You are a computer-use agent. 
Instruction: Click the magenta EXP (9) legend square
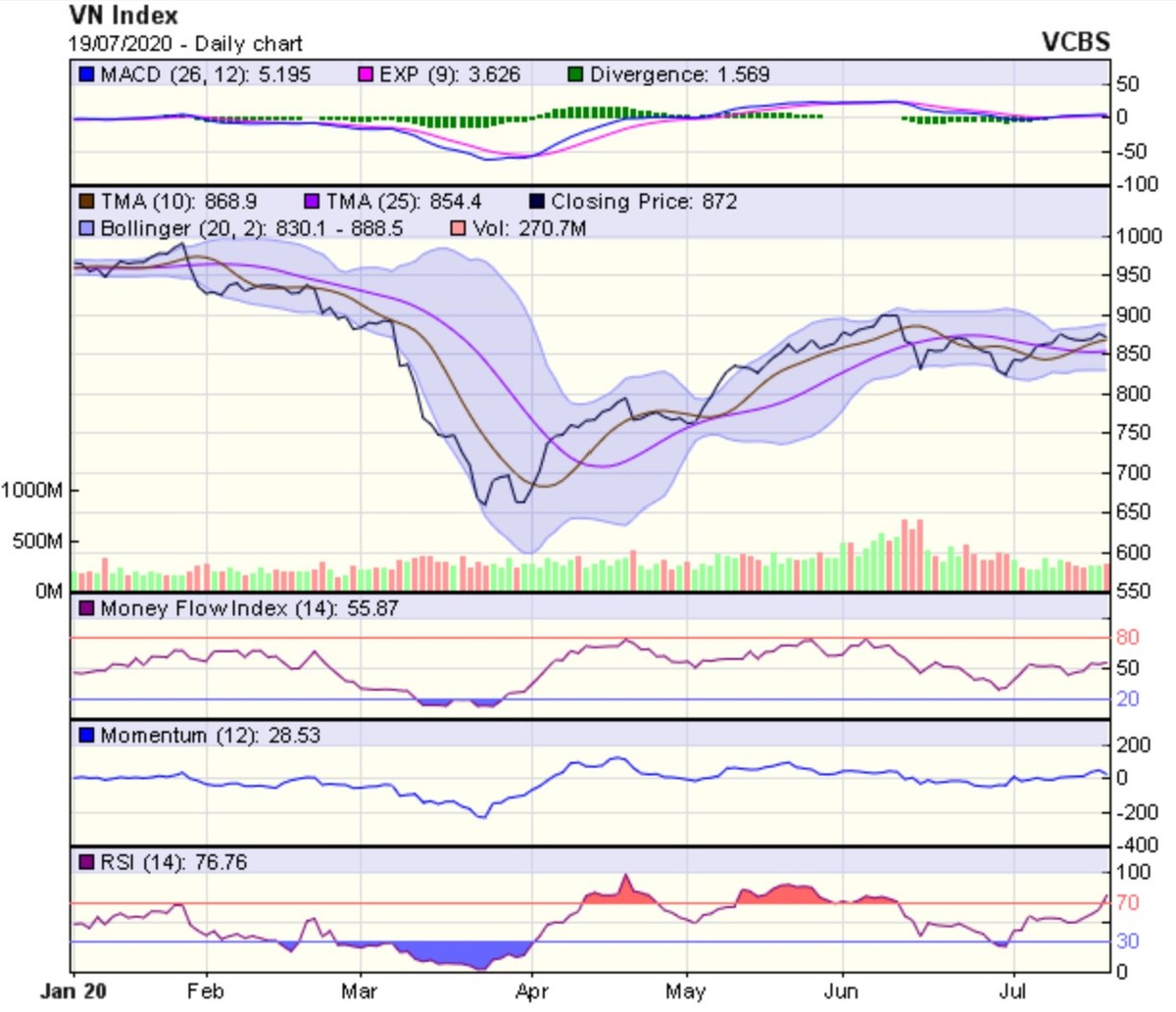(x=366, y=75)
